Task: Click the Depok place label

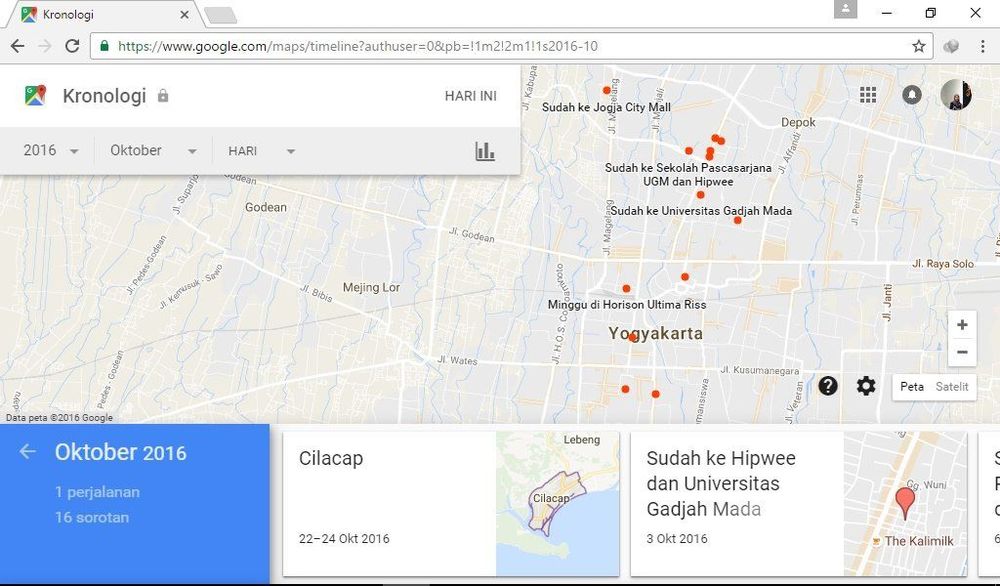Action: 798,122
